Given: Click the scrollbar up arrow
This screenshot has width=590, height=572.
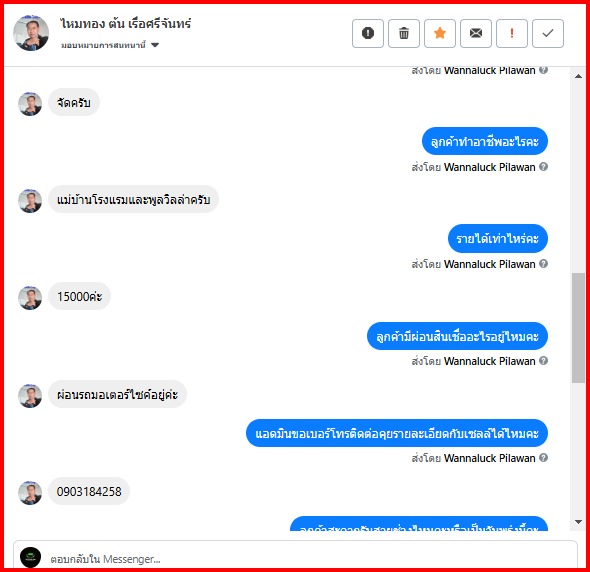Looking at the screenshot, I should point(578,76).
